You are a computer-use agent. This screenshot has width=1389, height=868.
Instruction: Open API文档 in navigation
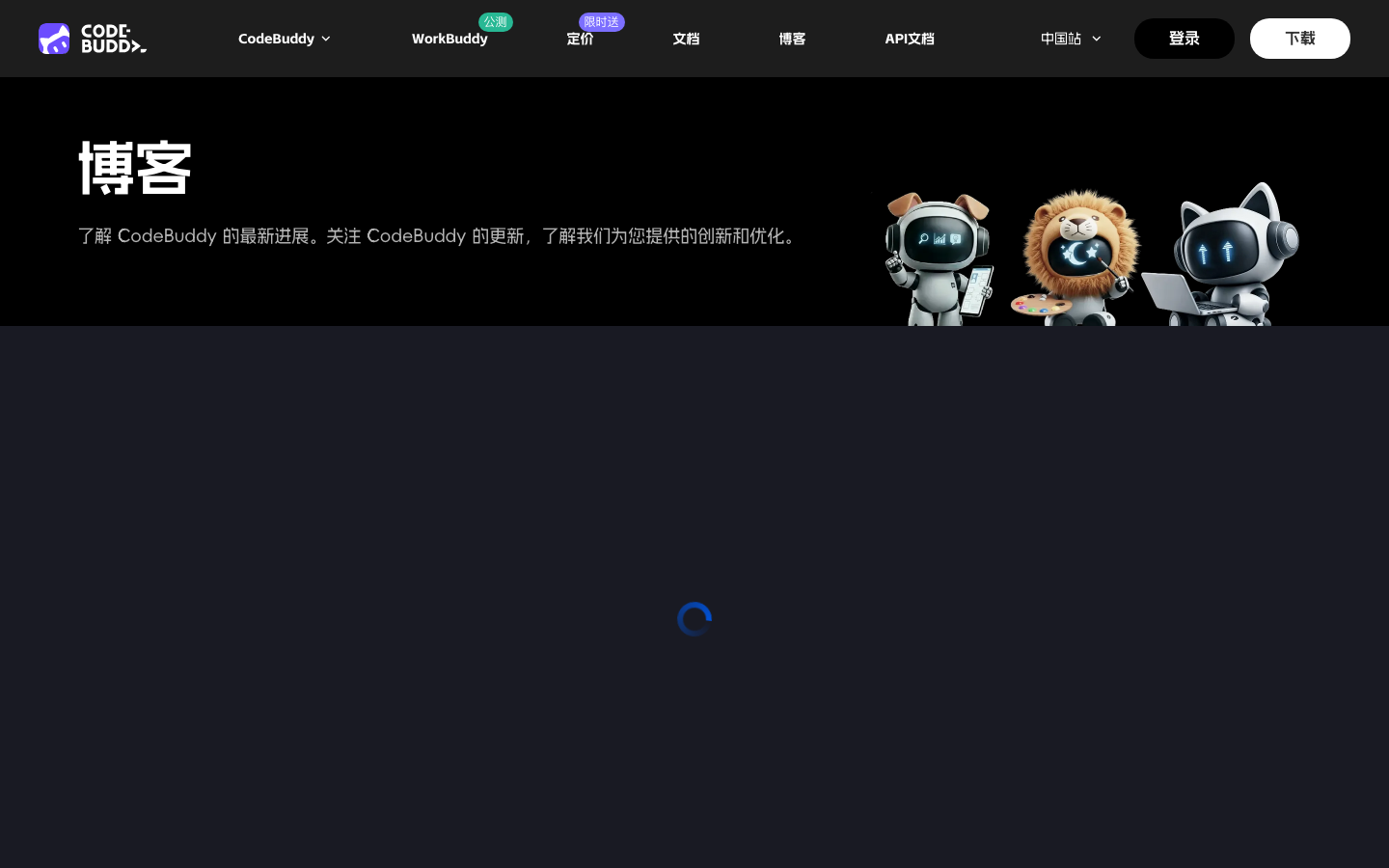click(x=910, y=39)
